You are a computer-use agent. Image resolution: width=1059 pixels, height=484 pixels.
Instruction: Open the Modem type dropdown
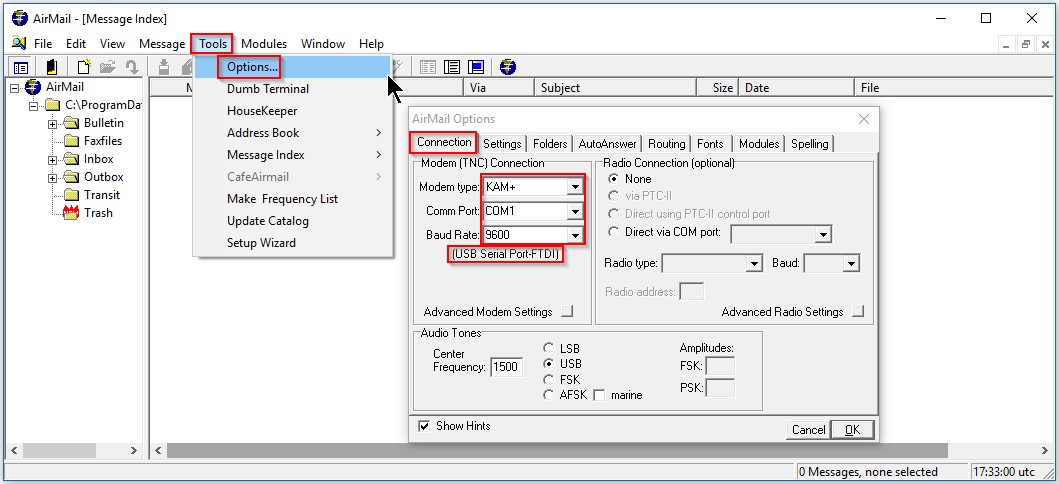click(x=575, y=187)
